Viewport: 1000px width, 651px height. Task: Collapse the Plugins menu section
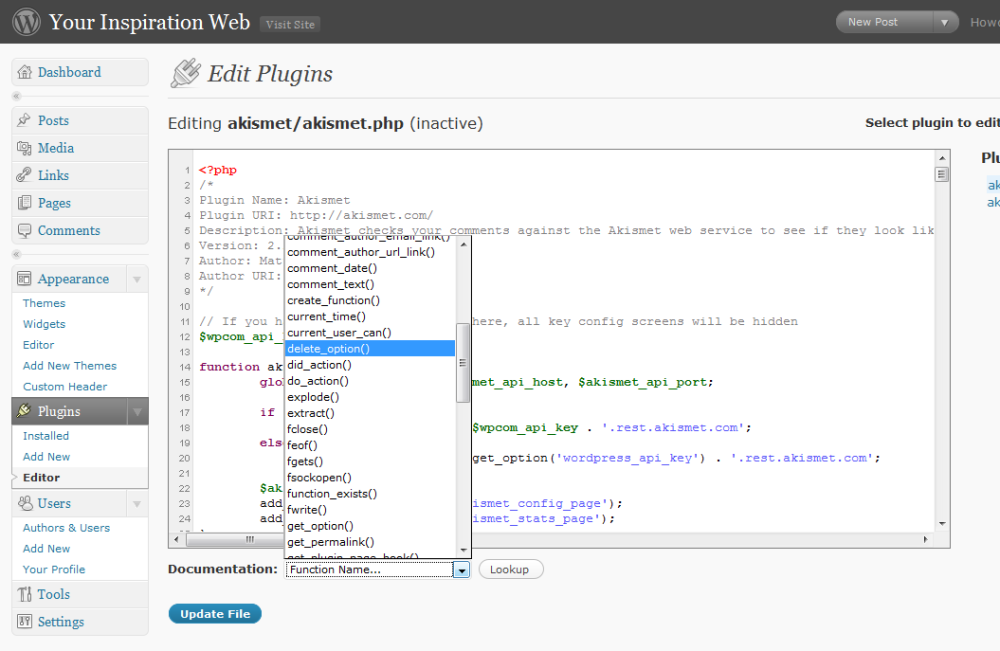point(137,411)
